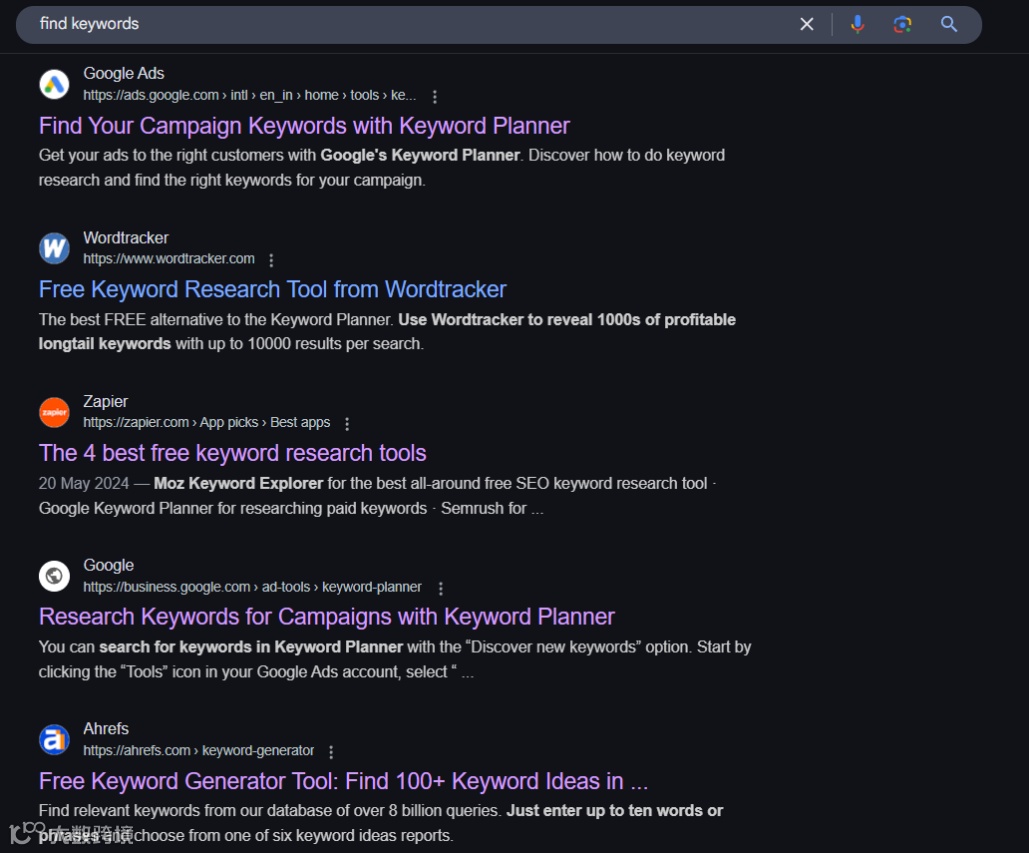Click the 'Wordtracker' site name

[x=125, y=238]
